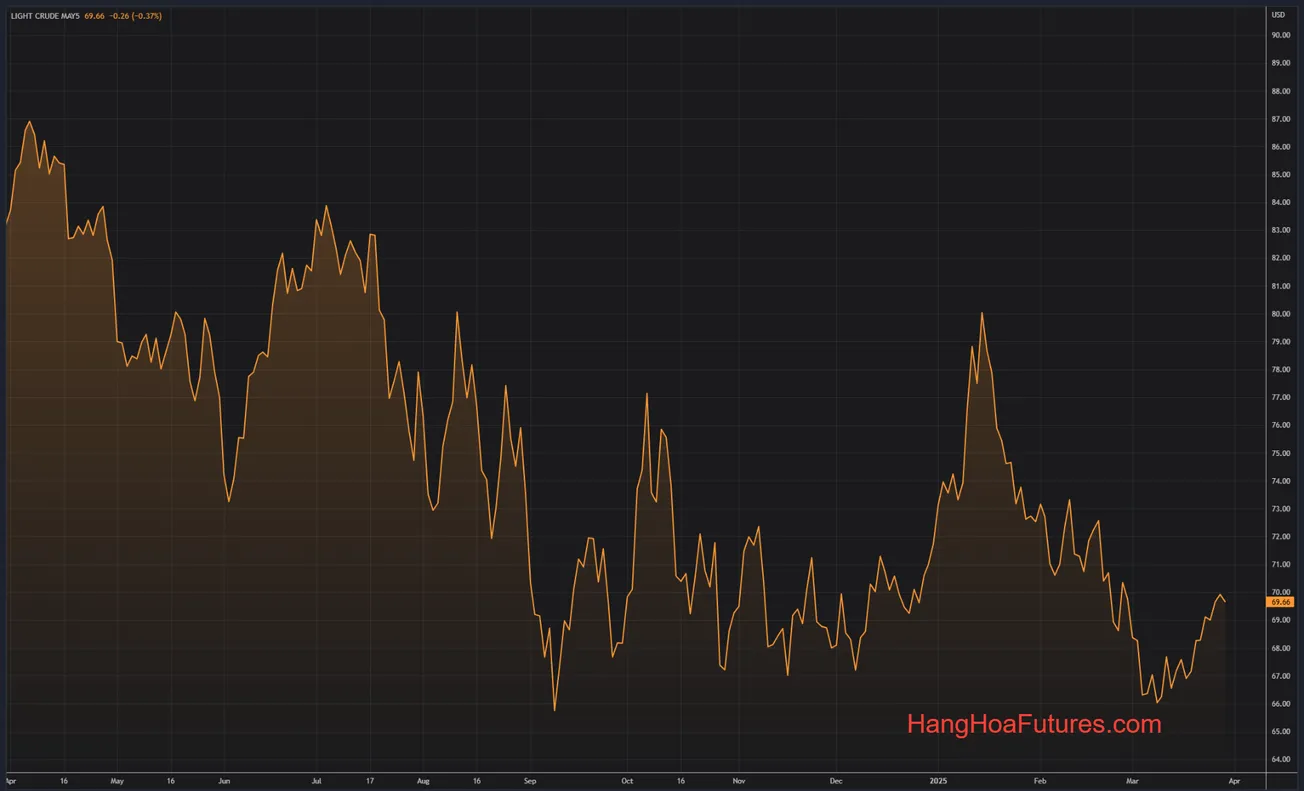Click the 90.00 price axis label
The width and height of the screenshot is (1304, 791).
[x=1279, y=35]
